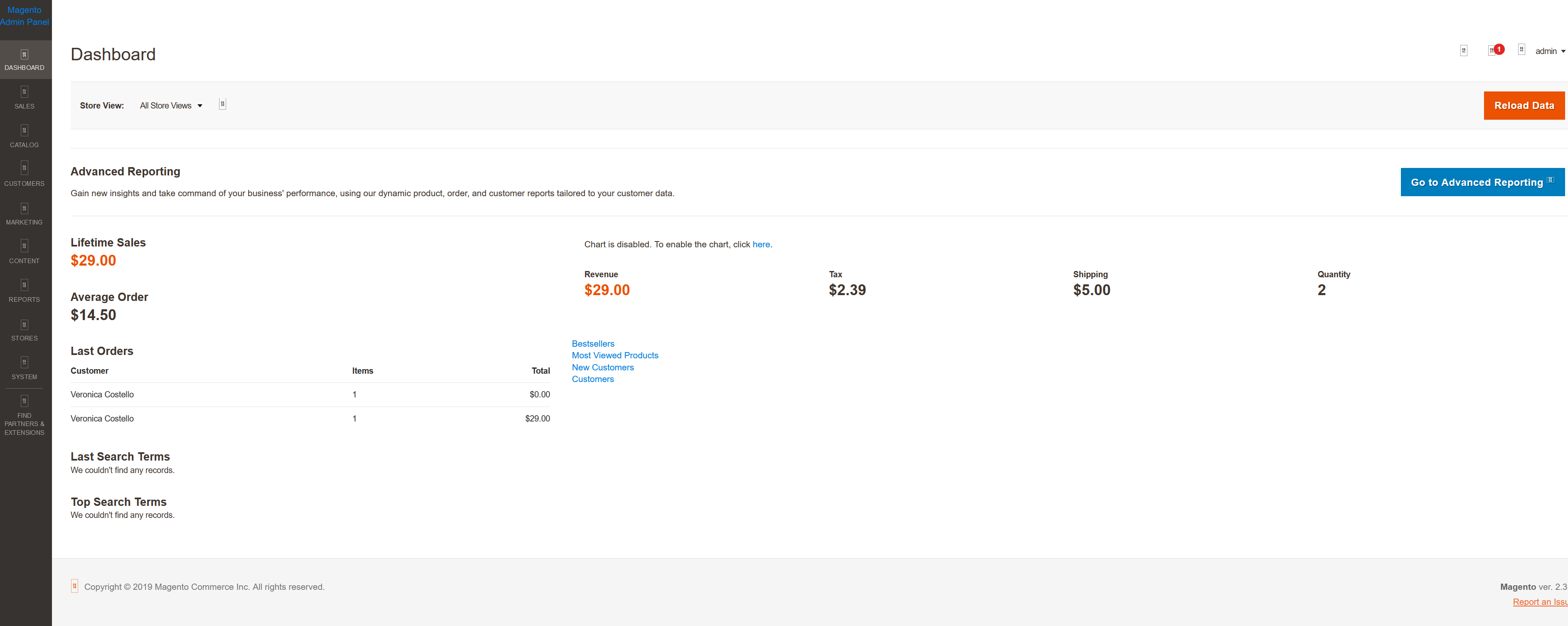Expand the Store View selector chevron
Image resolution: width=1568 pixels, height=626 pixels.
pyautogui.click(x=200, y=105)
